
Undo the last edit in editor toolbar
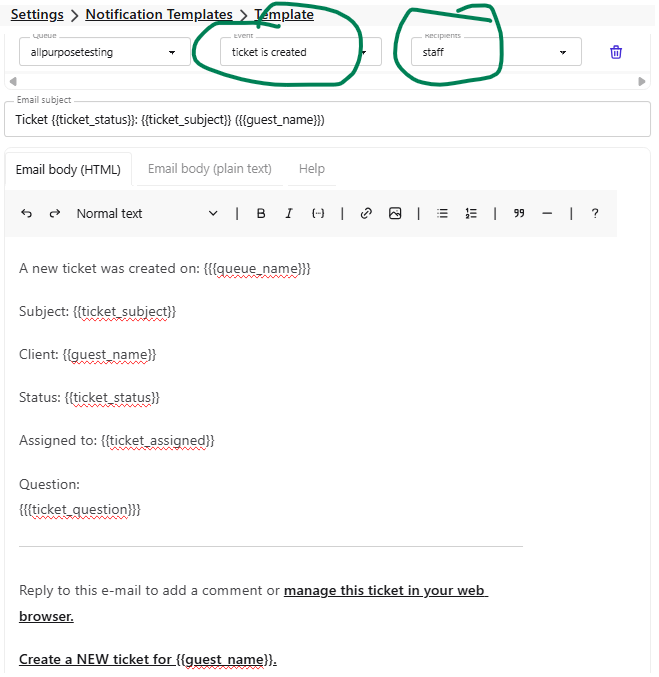point(26,215)
